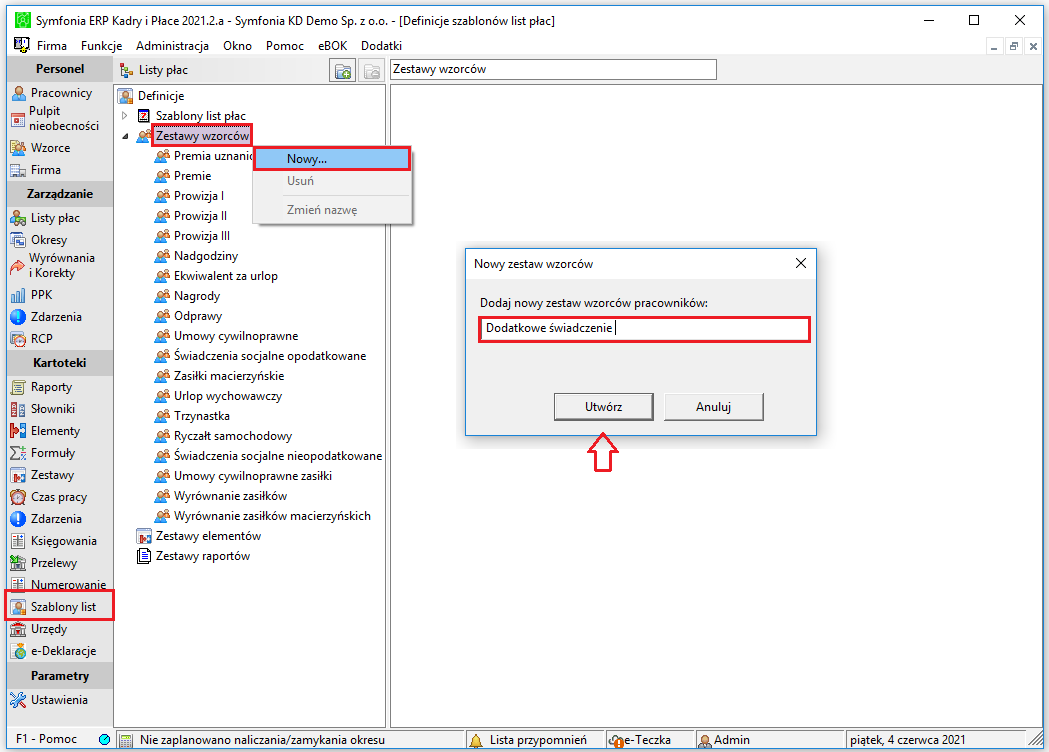Screen dimensions: 1049x752
Task: Choose Nowy... in the context menu
Action: (332, 159)
